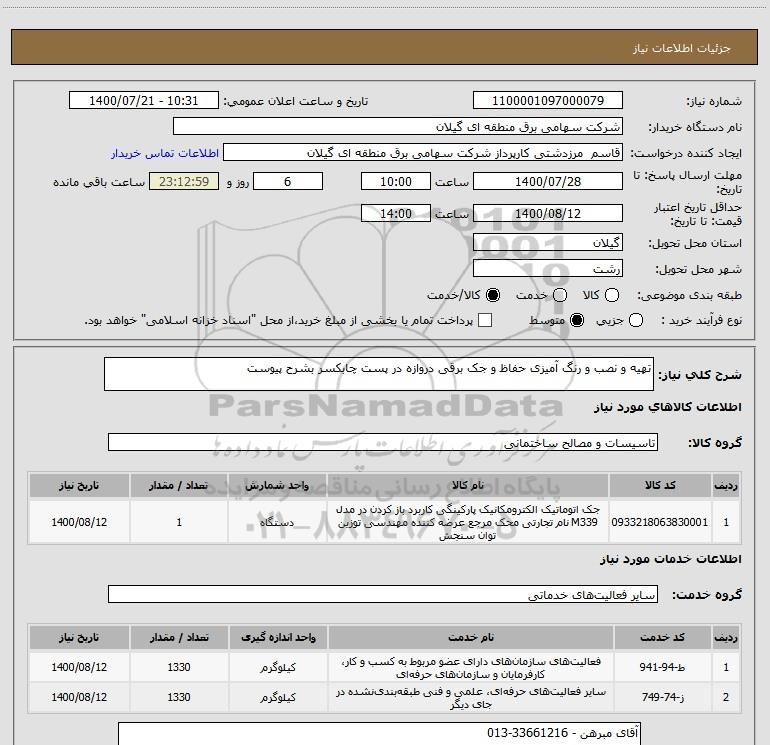Click service code ز-74-749

point(662,697)
